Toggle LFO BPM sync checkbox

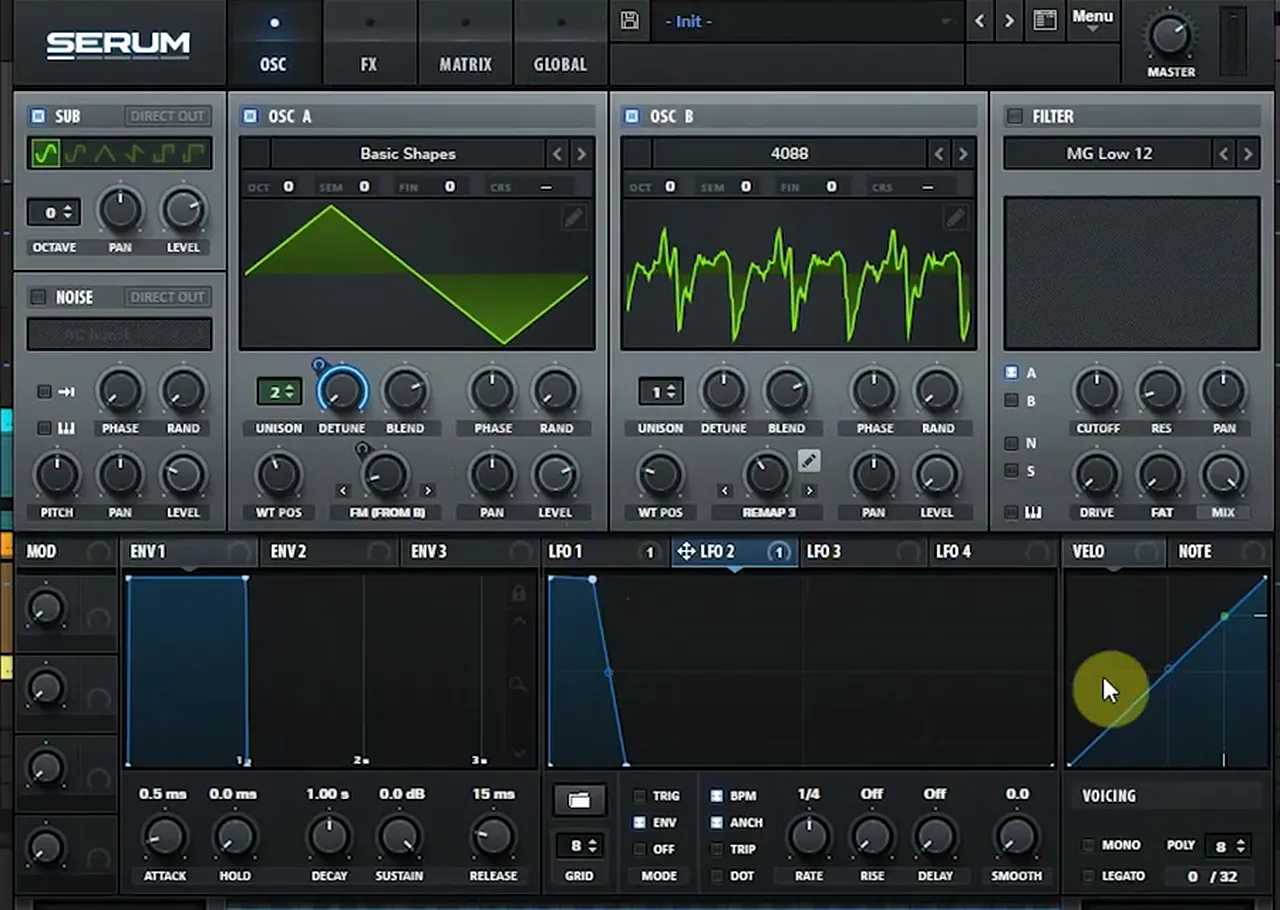click(716, 796)
